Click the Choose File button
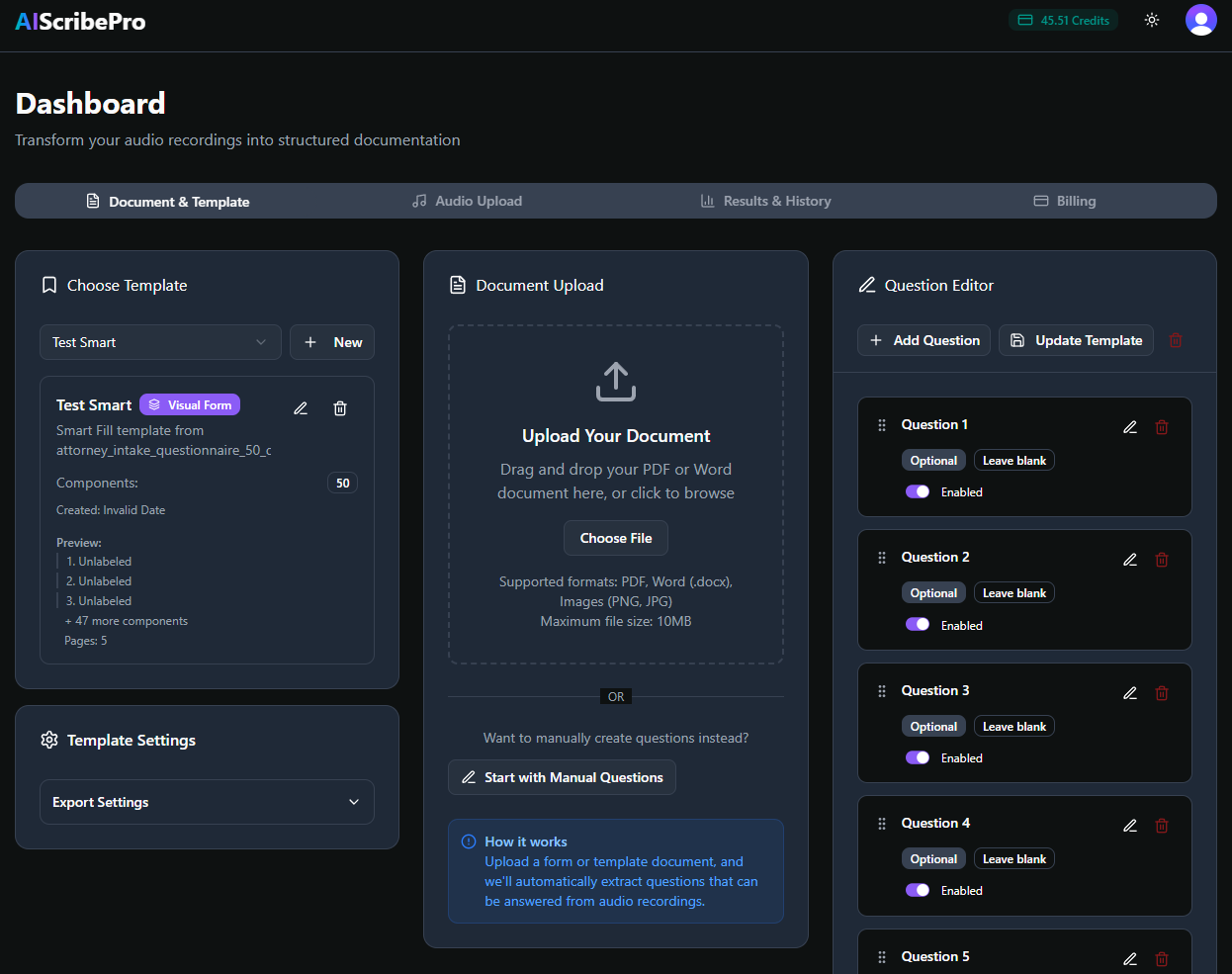This screenshot has height=974, width=1232. pyautogui.click(x=616, y=538)
